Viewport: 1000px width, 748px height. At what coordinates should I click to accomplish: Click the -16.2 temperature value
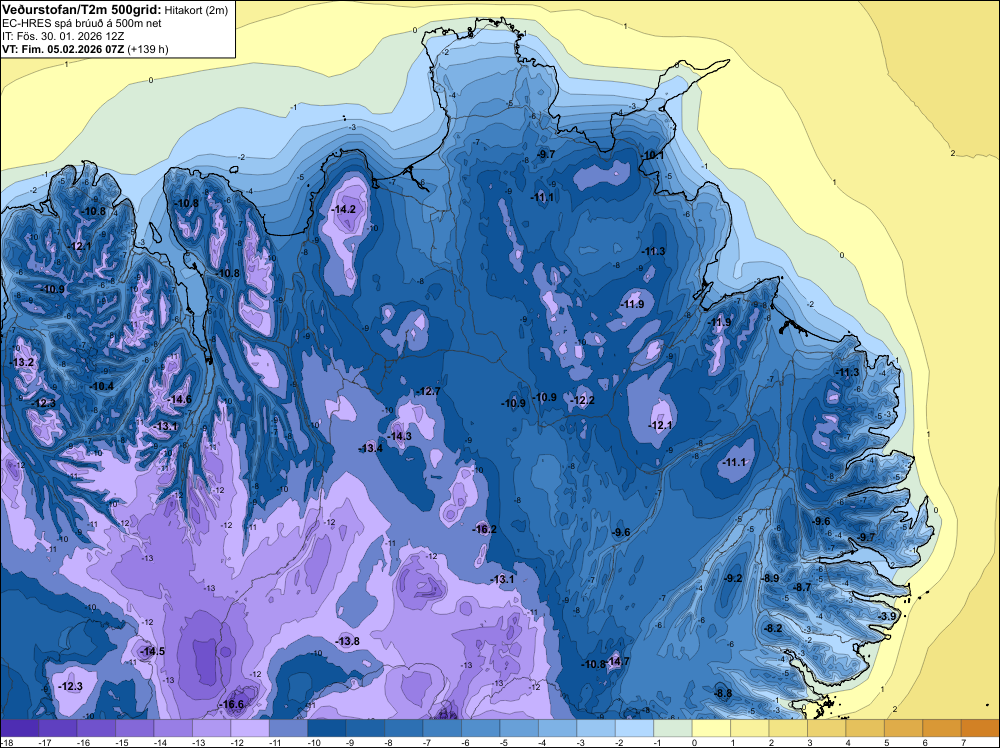click(x=484, y=529)
